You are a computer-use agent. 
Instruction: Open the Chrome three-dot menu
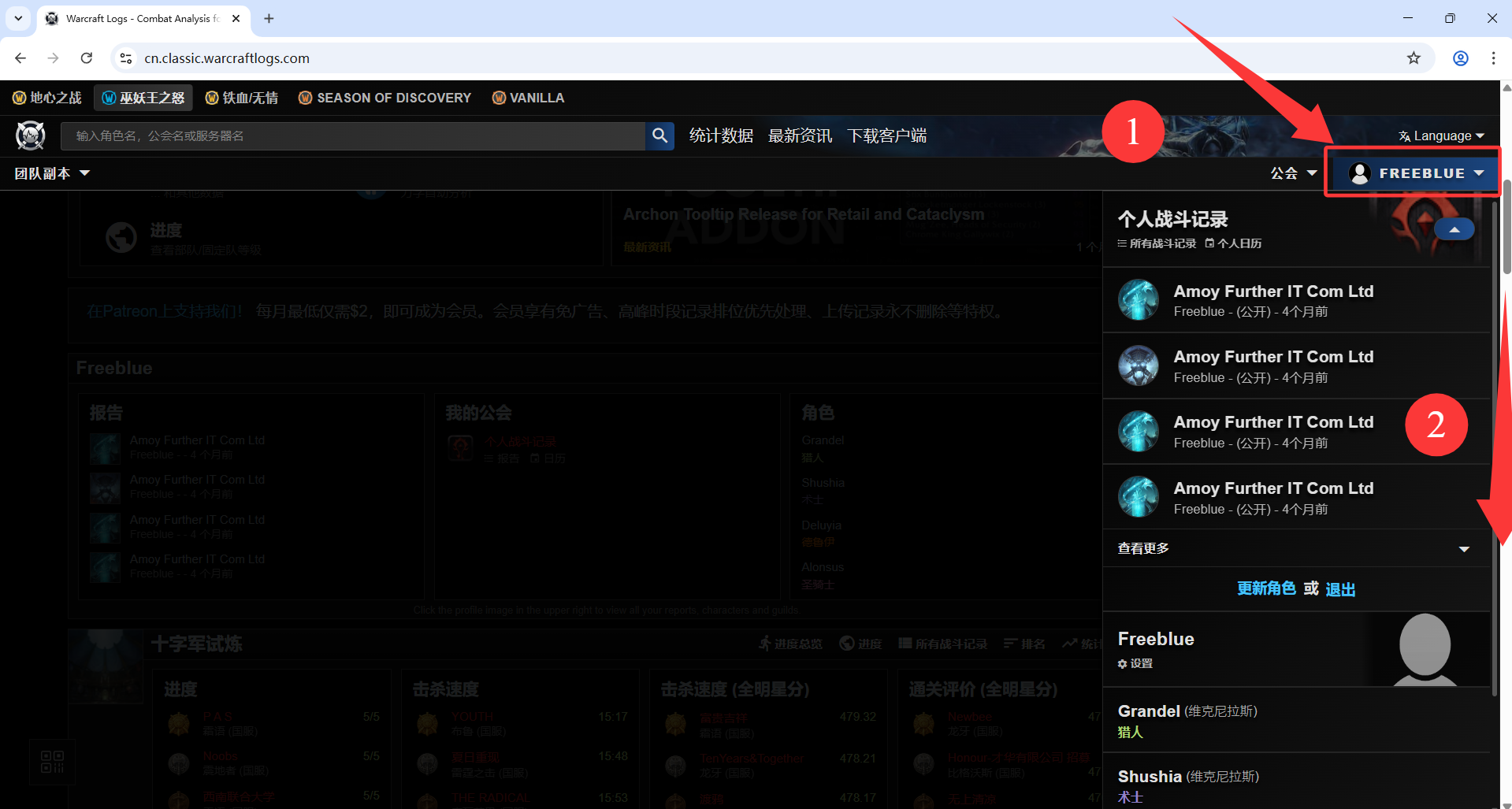click(1493, 58)
